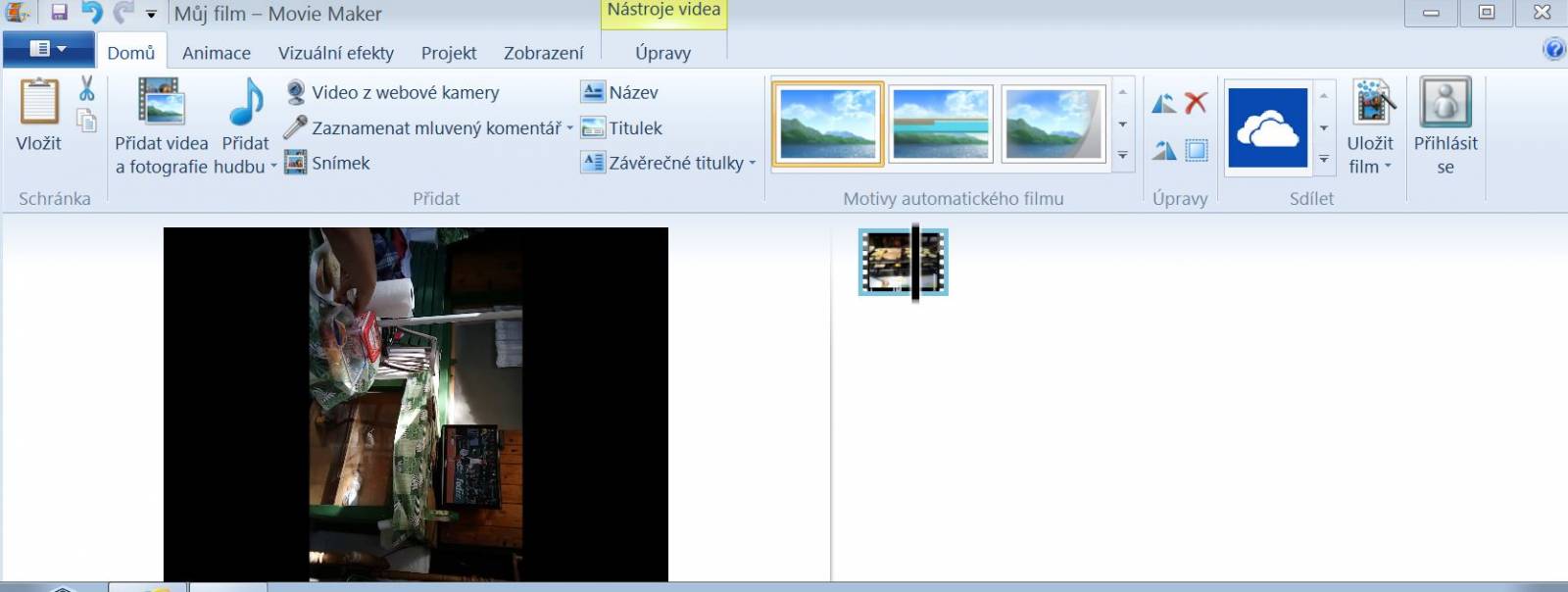Click the video preview monitor
The height and width of the screenshot is (592, 1568).
[x=416, y=404]
